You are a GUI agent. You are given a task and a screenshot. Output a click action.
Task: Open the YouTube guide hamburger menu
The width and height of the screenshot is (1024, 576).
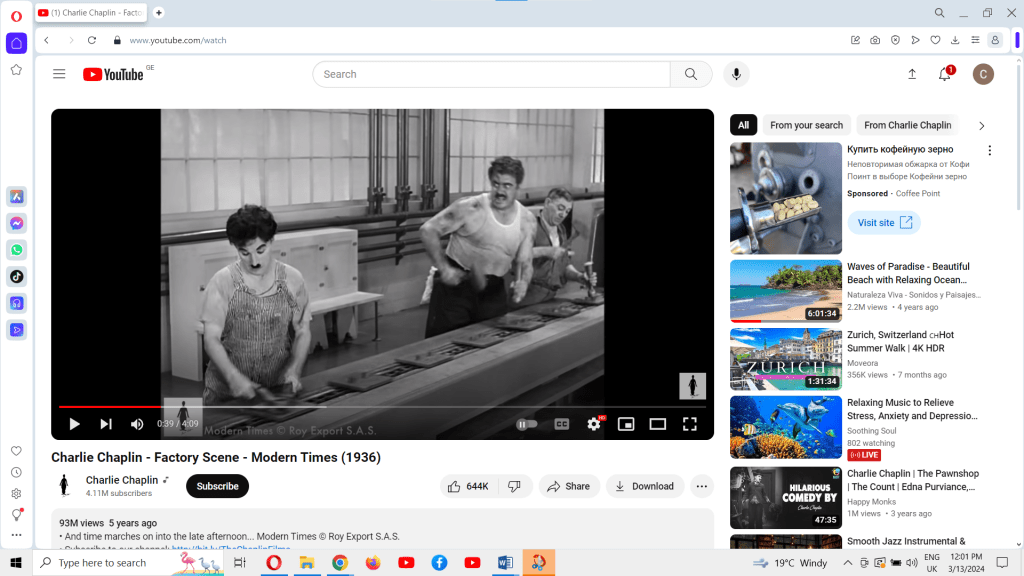[x=59, y=74]
